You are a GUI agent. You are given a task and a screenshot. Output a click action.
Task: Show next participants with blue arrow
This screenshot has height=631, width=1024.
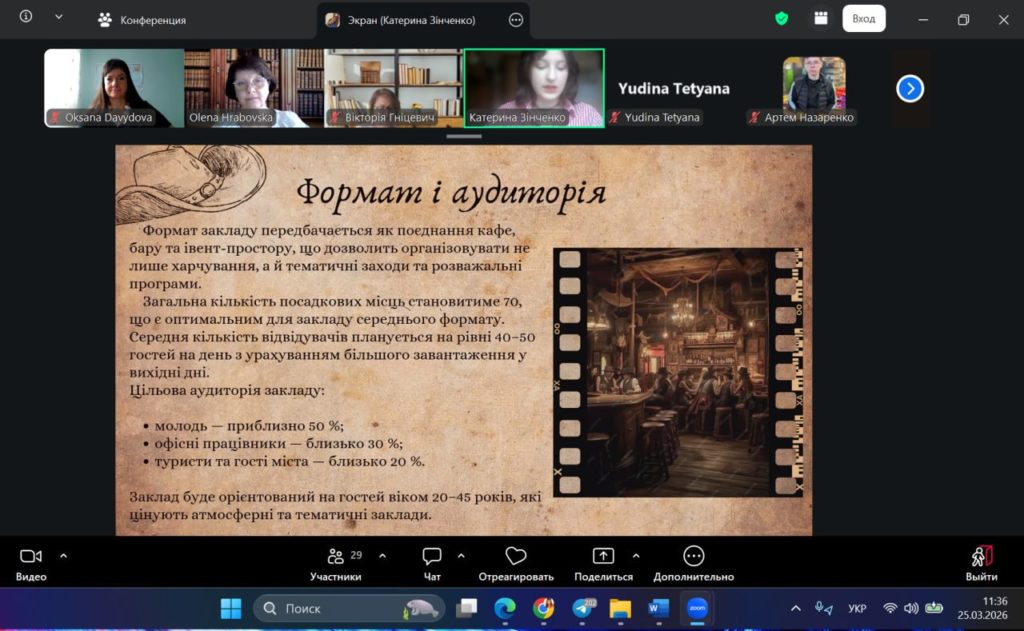(909, 89)
